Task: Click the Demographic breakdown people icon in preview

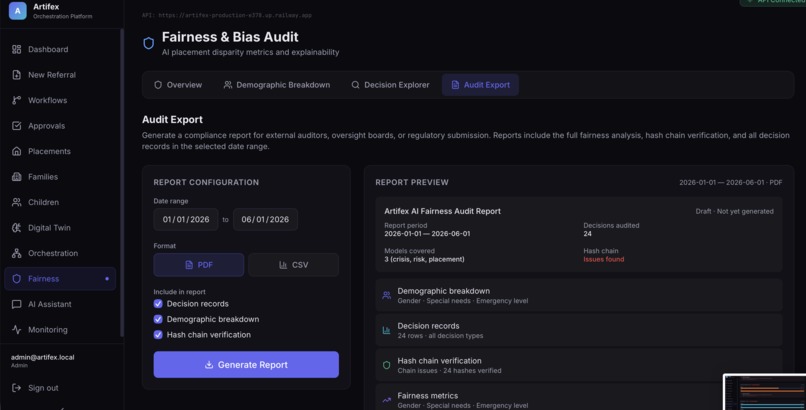Action: [387, 295]
